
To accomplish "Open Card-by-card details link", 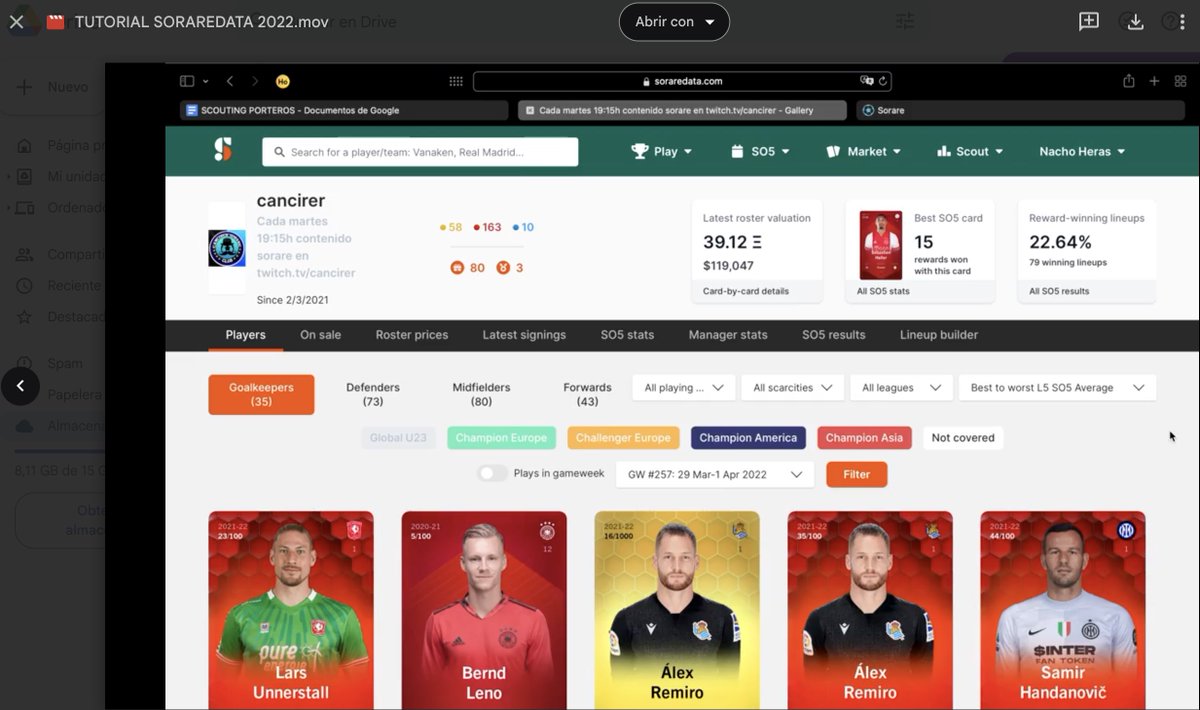I will (746, 291).
